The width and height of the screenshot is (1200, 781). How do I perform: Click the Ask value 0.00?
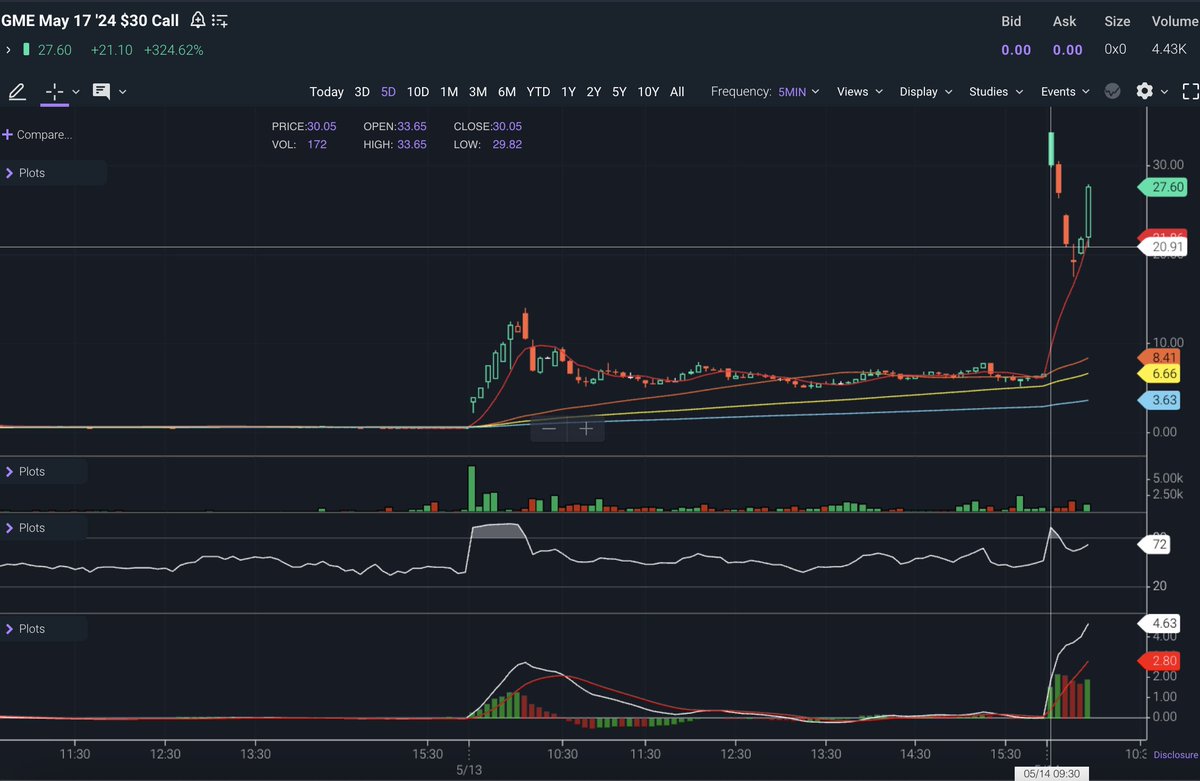click(x=1068, y=49)
